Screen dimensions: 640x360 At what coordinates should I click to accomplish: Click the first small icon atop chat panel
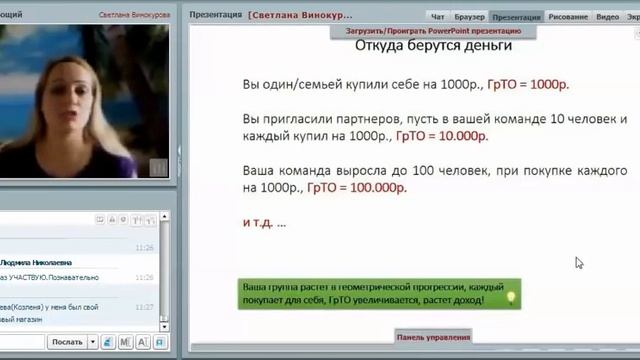click(x=100, y=220)
